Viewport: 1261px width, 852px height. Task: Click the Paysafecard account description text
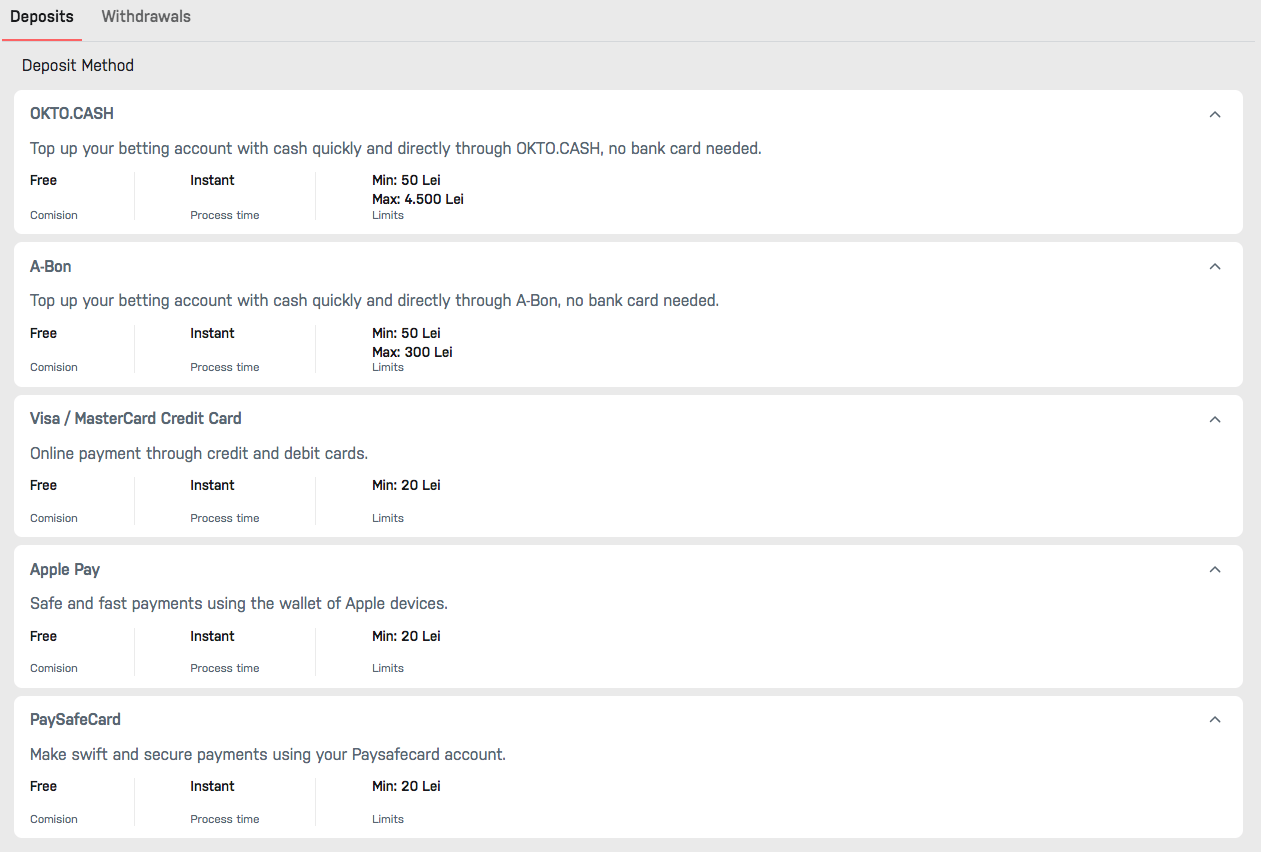point(268,755)
